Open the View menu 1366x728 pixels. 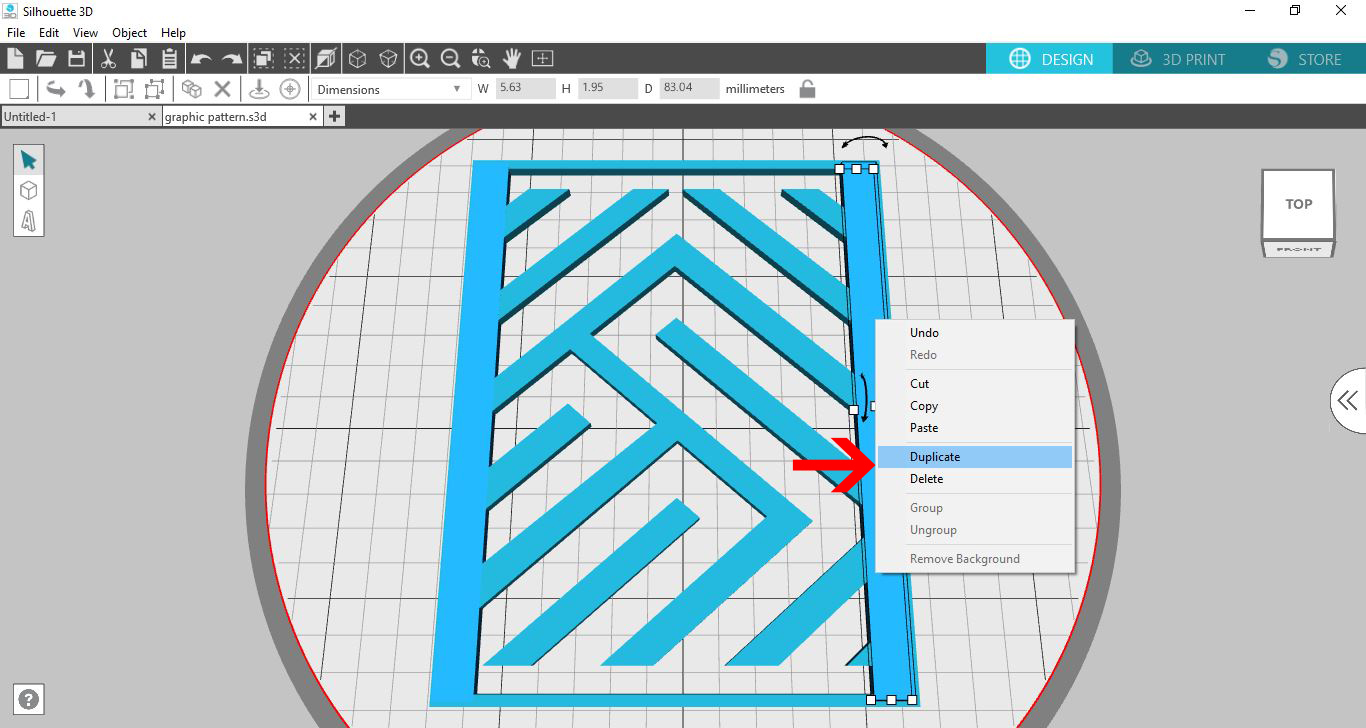pyautogui.click(x=85, y=33)
